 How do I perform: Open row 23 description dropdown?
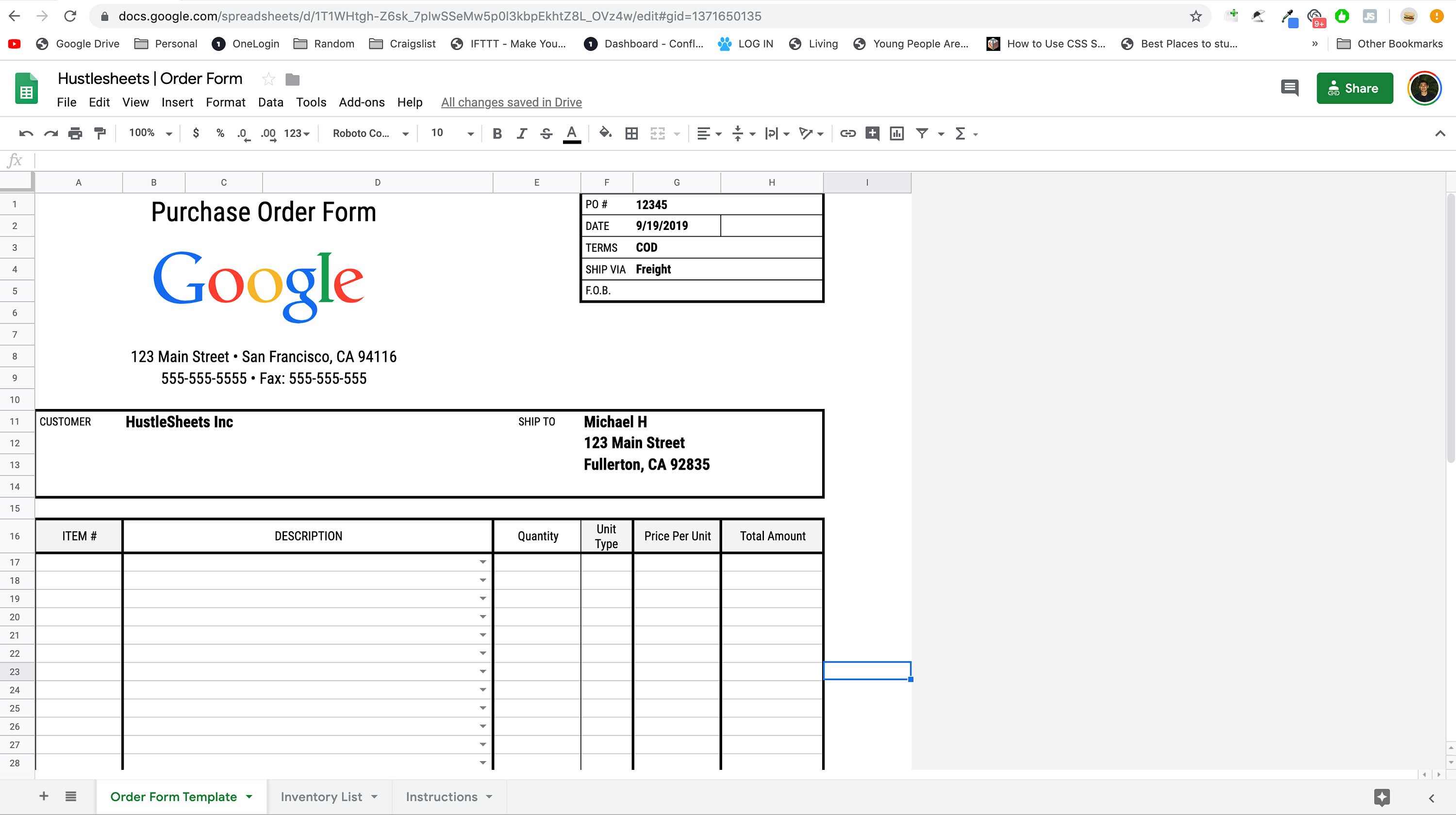tap(483, 671)
